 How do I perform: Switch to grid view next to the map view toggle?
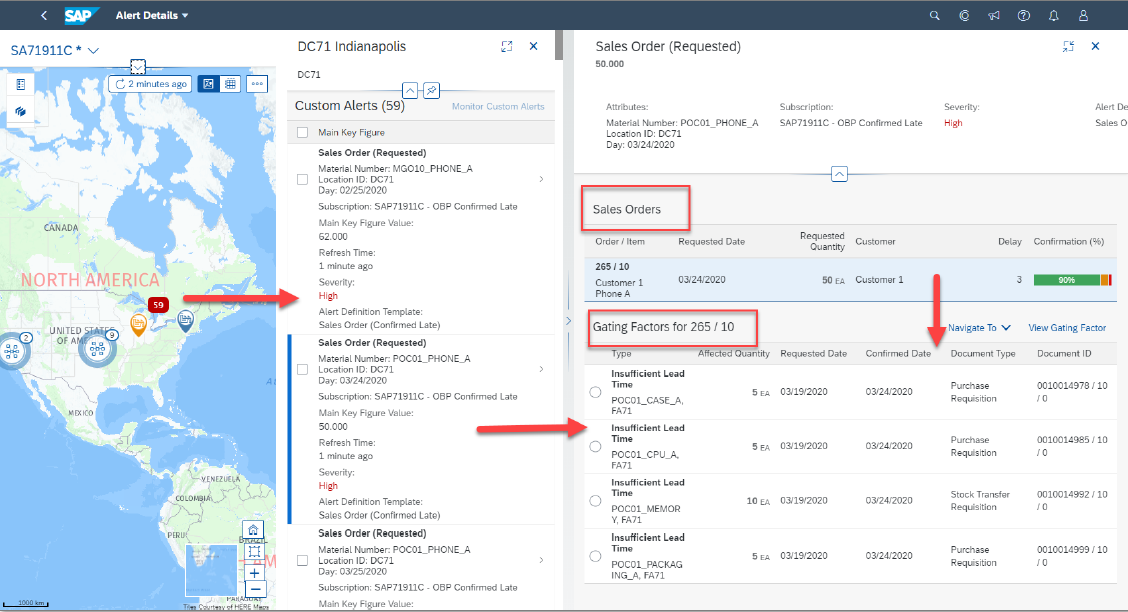[x=232, y=84]
